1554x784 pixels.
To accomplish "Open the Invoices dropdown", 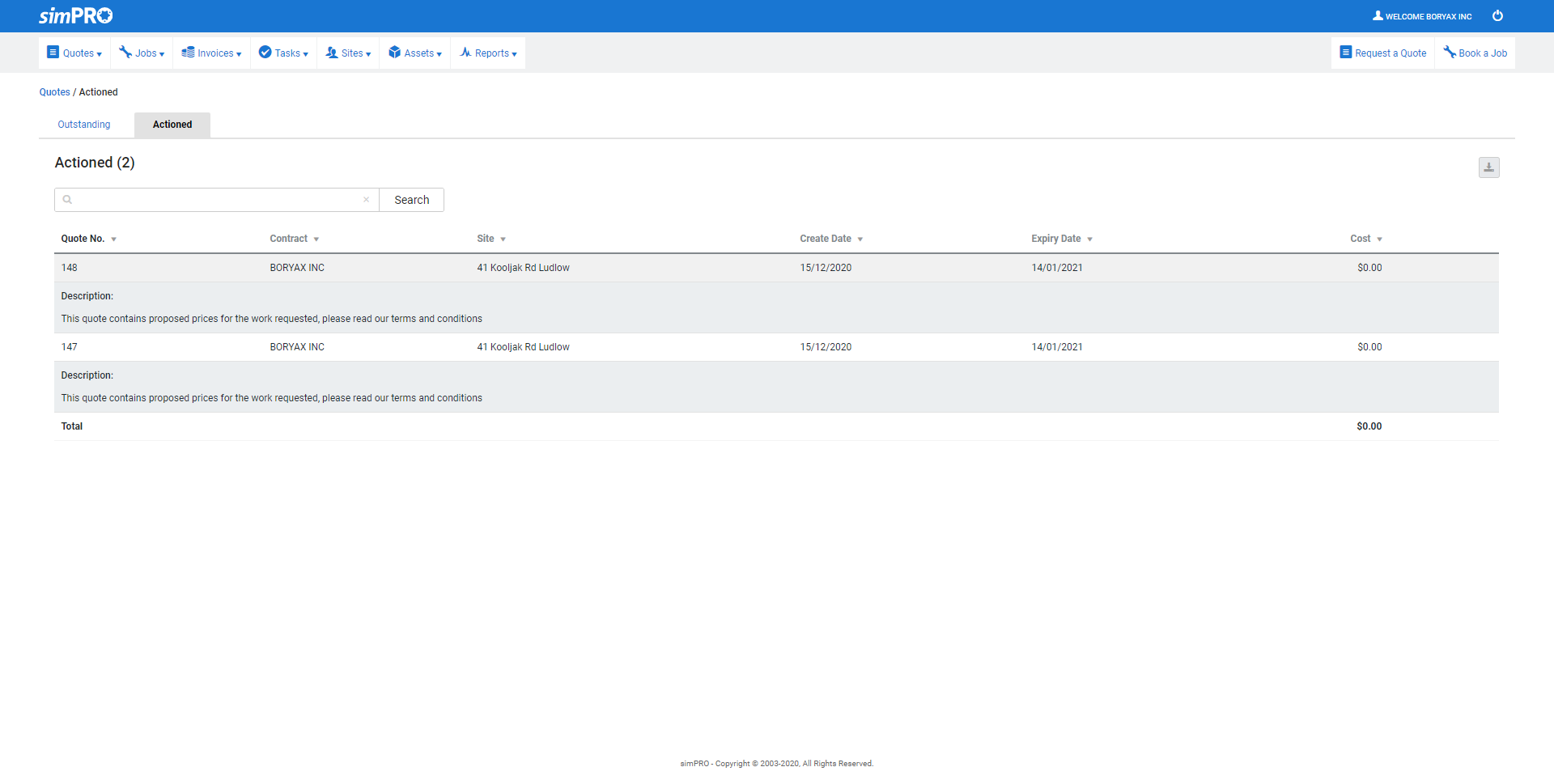I will [211, 53].
